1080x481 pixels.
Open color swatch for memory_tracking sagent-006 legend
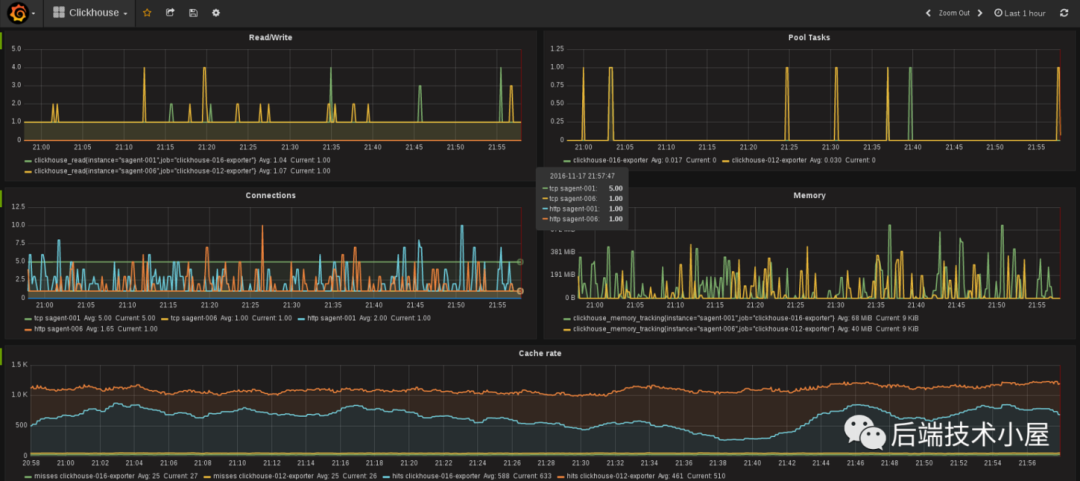tap(567, 329)
